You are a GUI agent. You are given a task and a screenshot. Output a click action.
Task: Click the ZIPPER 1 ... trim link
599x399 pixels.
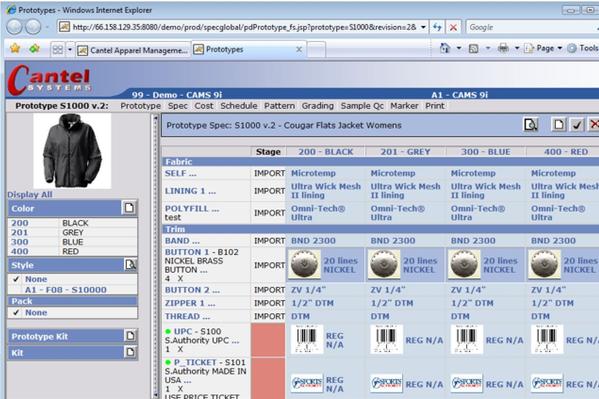190,303
